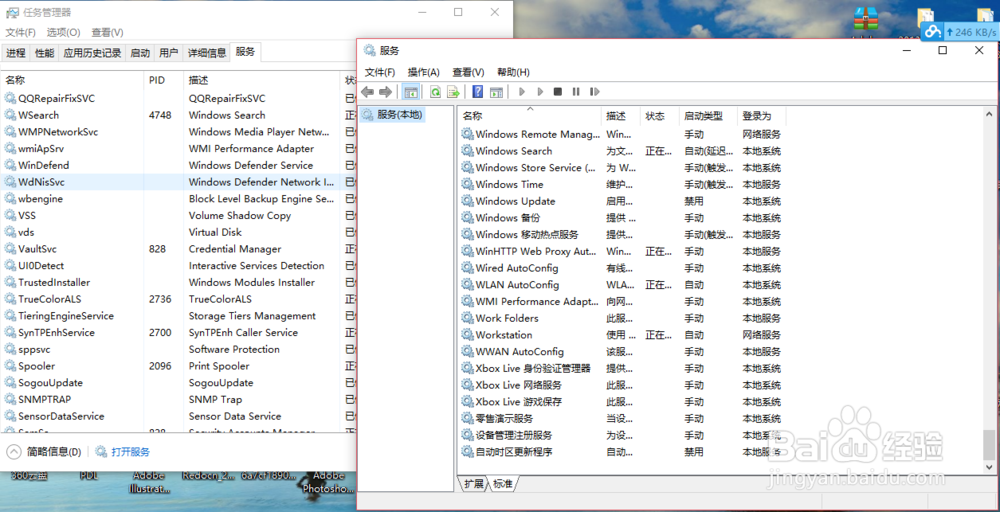Click gear icon beside WinDefend in Task Manager
The height and width of the screenshot is (512, 1000).
pos(10,165)
